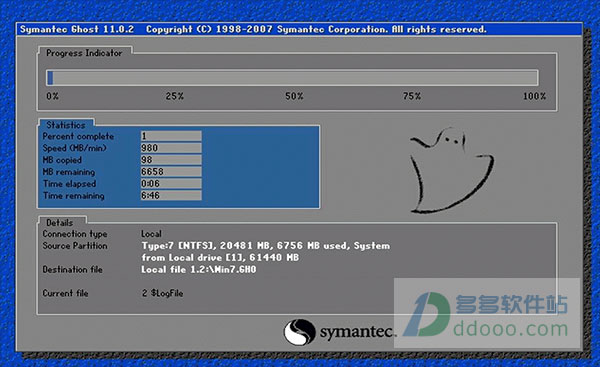Screen dimensions: 600x367
Task: Click the blue filled progress segment
Action: point(50,78)
